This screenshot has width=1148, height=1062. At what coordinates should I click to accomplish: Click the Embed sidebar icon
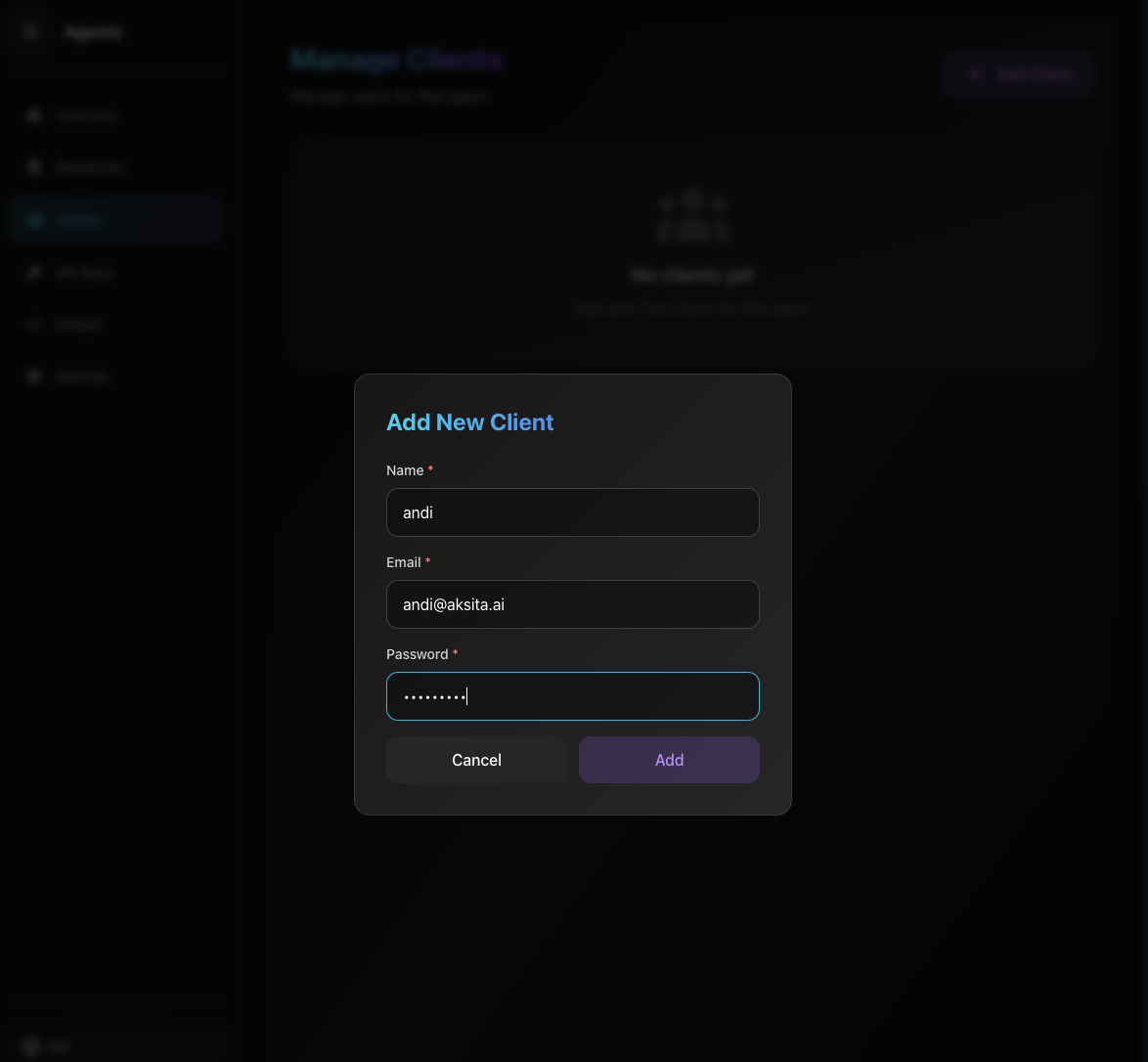tap(34, 324)
